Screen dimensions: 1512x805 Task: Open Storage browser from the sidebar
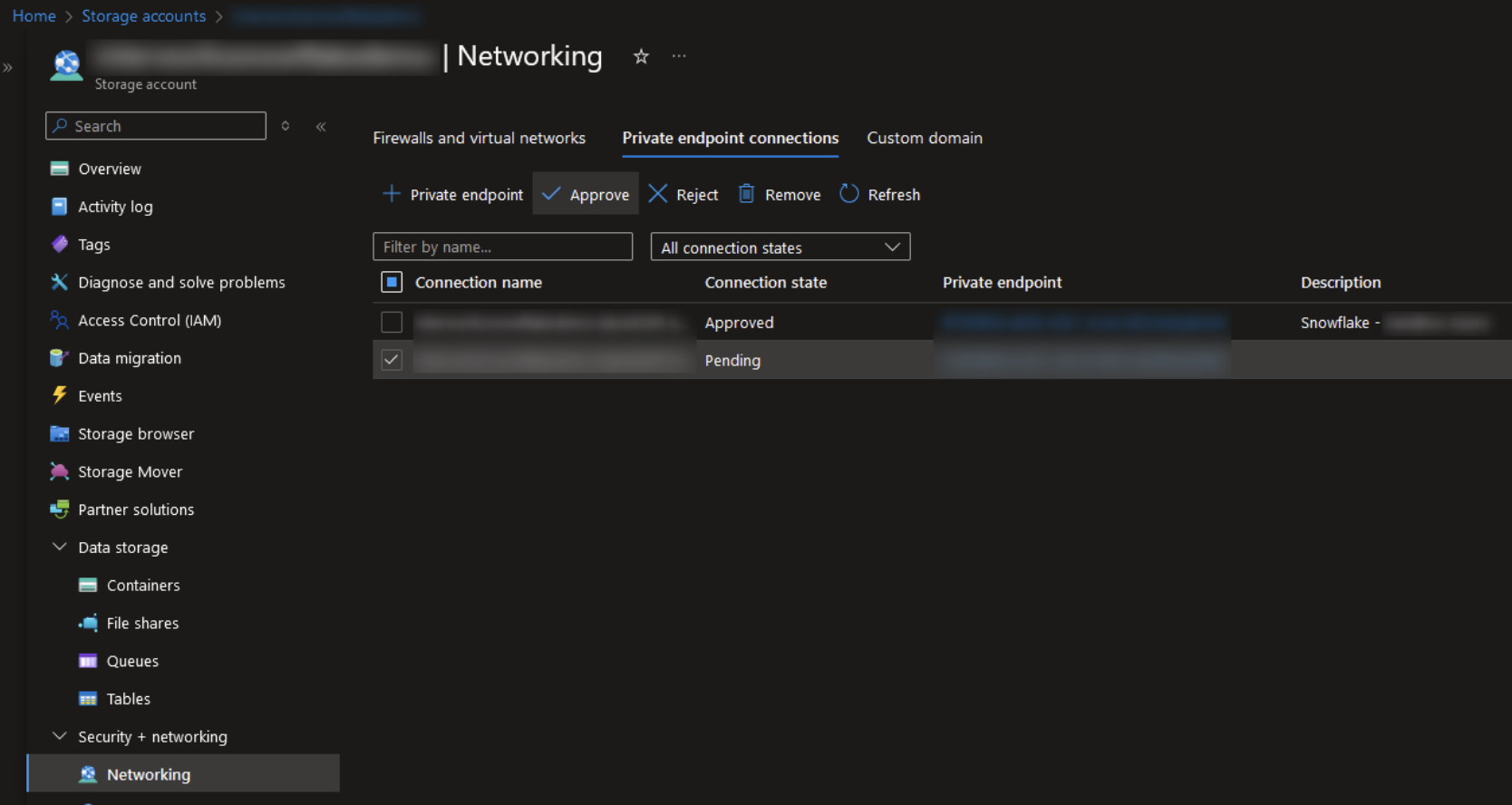pyautogui.click(x=136, y=434)
